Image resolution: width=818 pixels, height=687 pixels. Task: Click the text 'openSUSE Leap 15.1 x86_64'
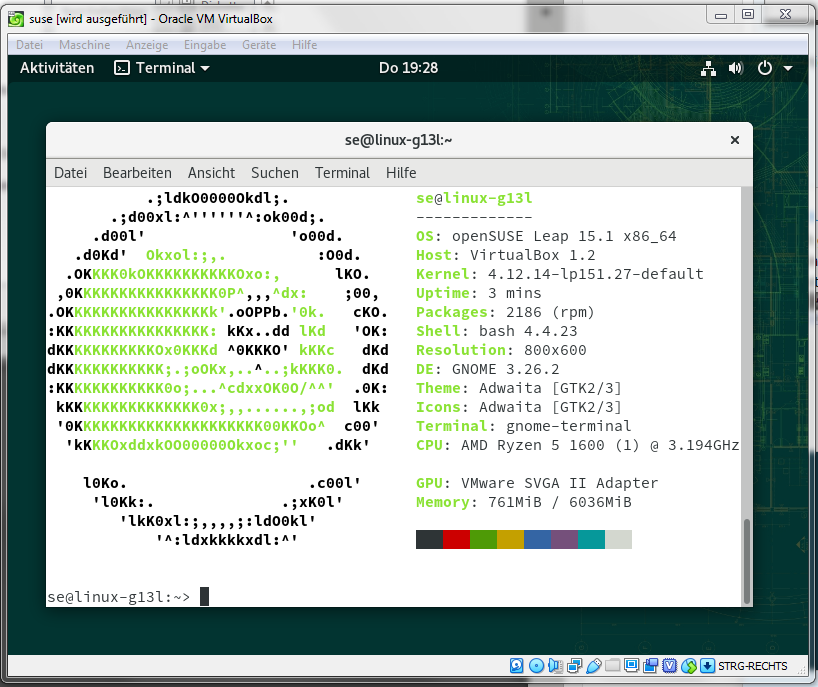564,236
